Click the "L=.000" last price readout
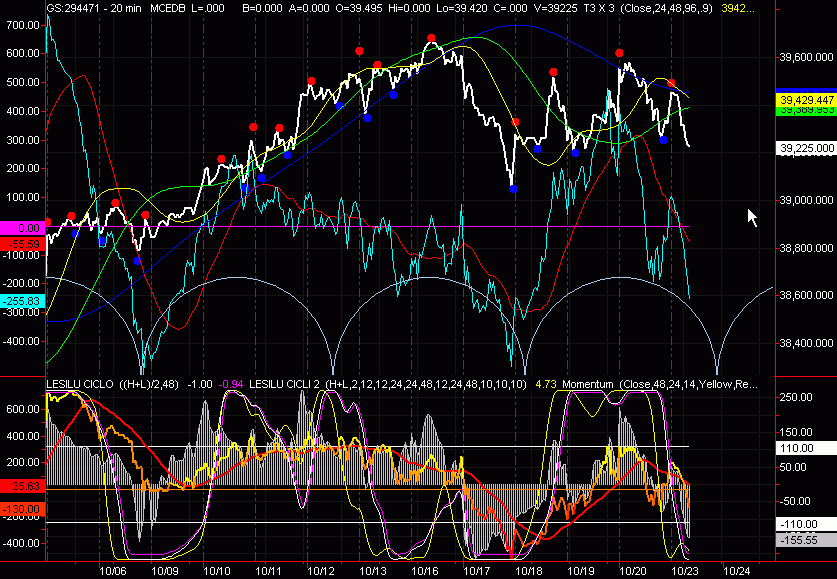The image size is (837, 579). (208, 9)
